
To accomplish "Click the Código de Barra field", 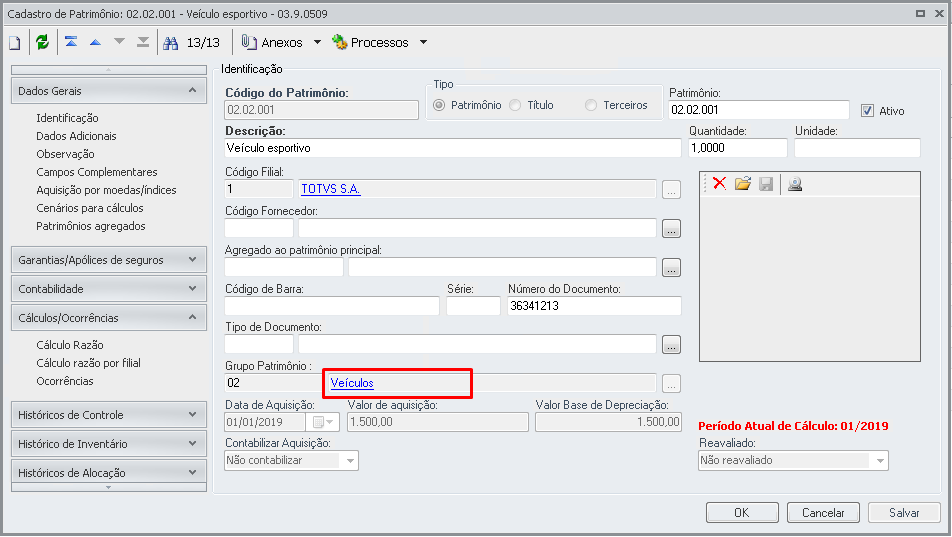I will click(332, 306).
